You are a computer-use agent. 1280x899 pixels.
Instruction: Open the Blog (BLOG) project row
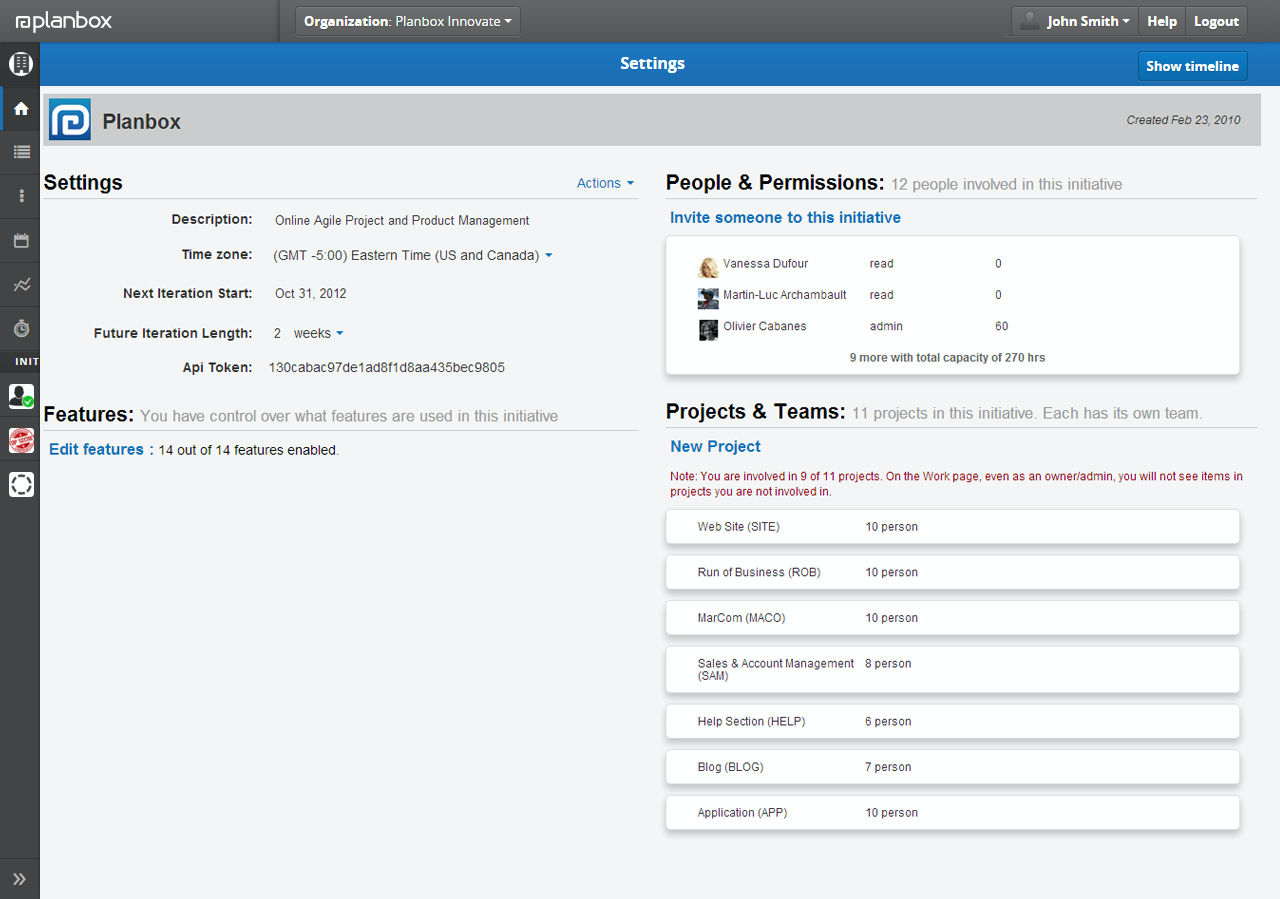coord(952,768)
